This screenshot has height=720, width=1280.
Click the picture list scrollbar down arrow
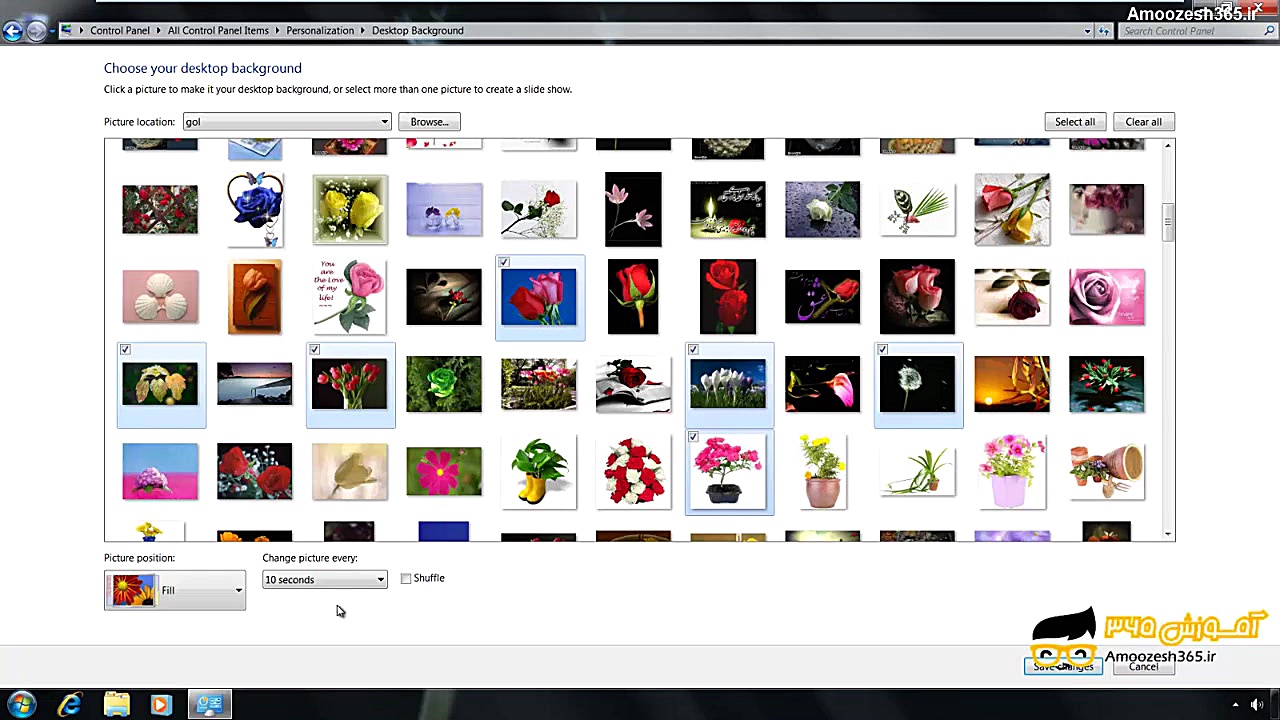(1168, 535)
